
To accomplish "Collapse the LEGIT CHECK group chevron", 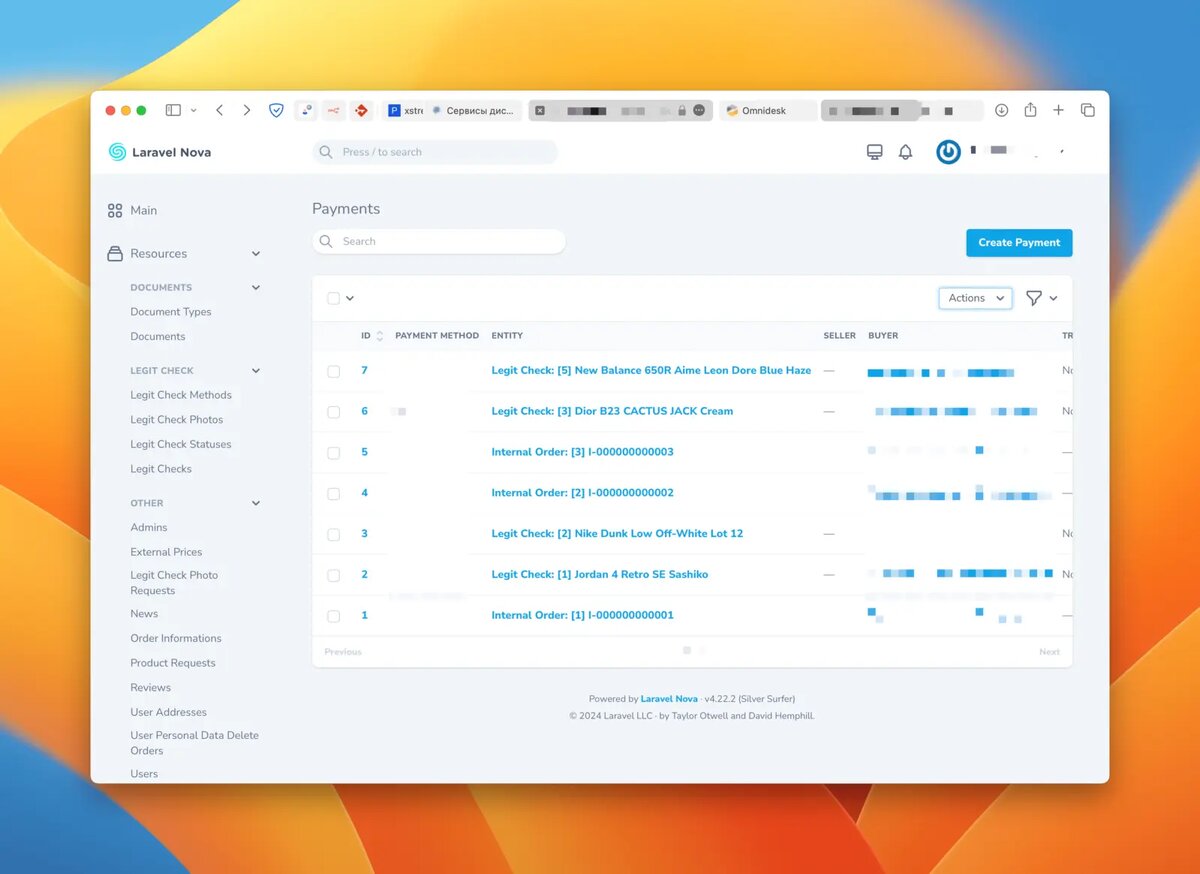I will tap(256, 370).
